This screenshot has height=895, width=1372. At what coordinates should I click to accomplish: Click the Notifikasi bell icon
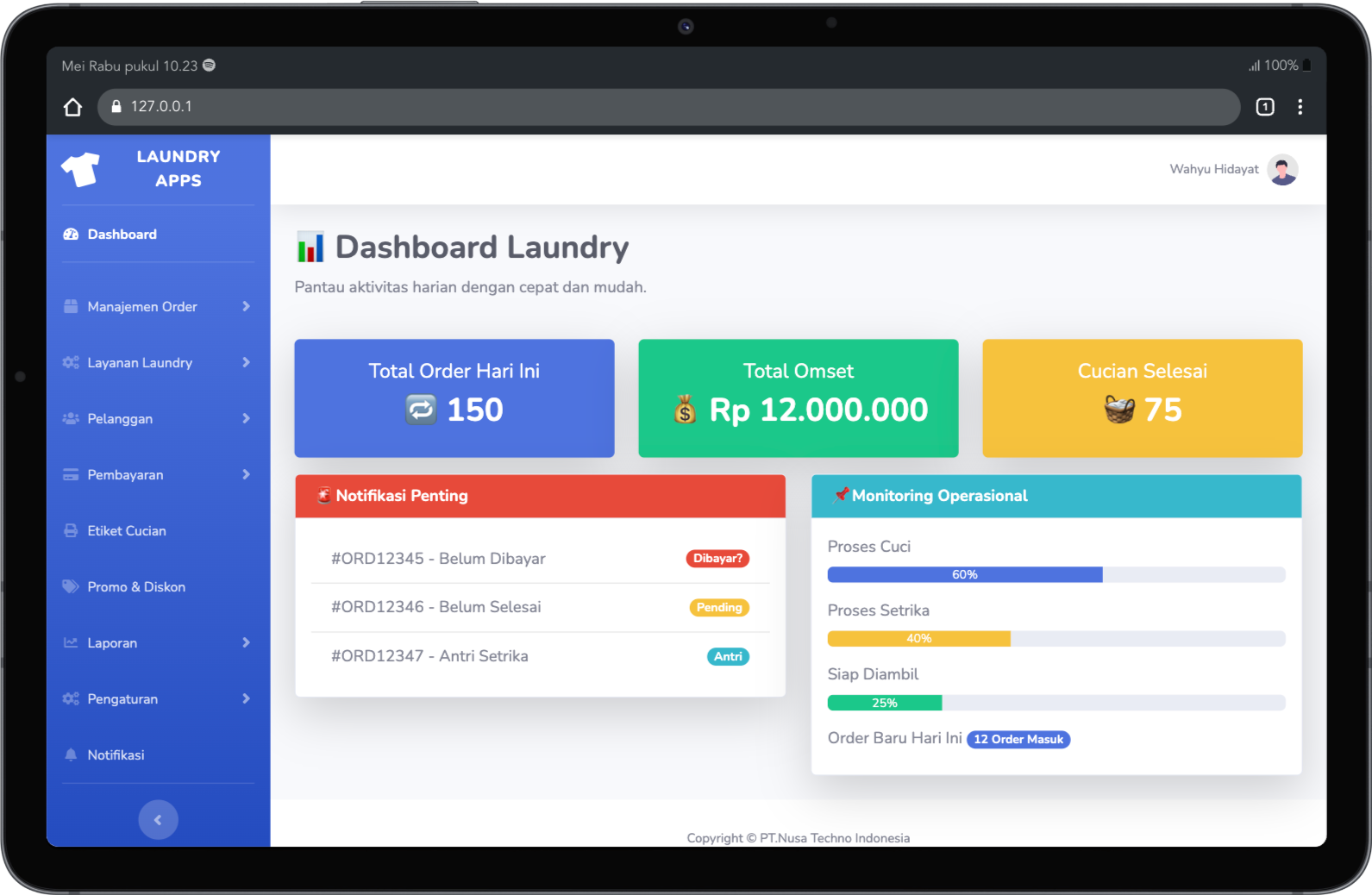click(71, 755)
